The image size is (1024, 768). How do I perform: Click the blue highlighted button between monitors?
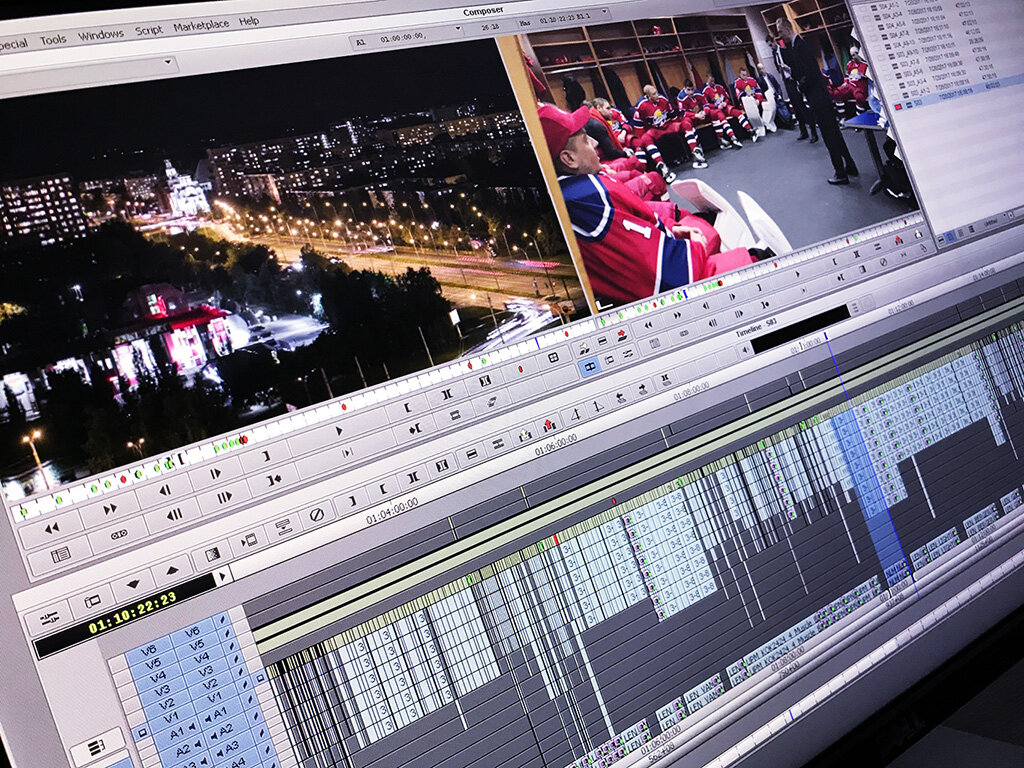point(589,367)
